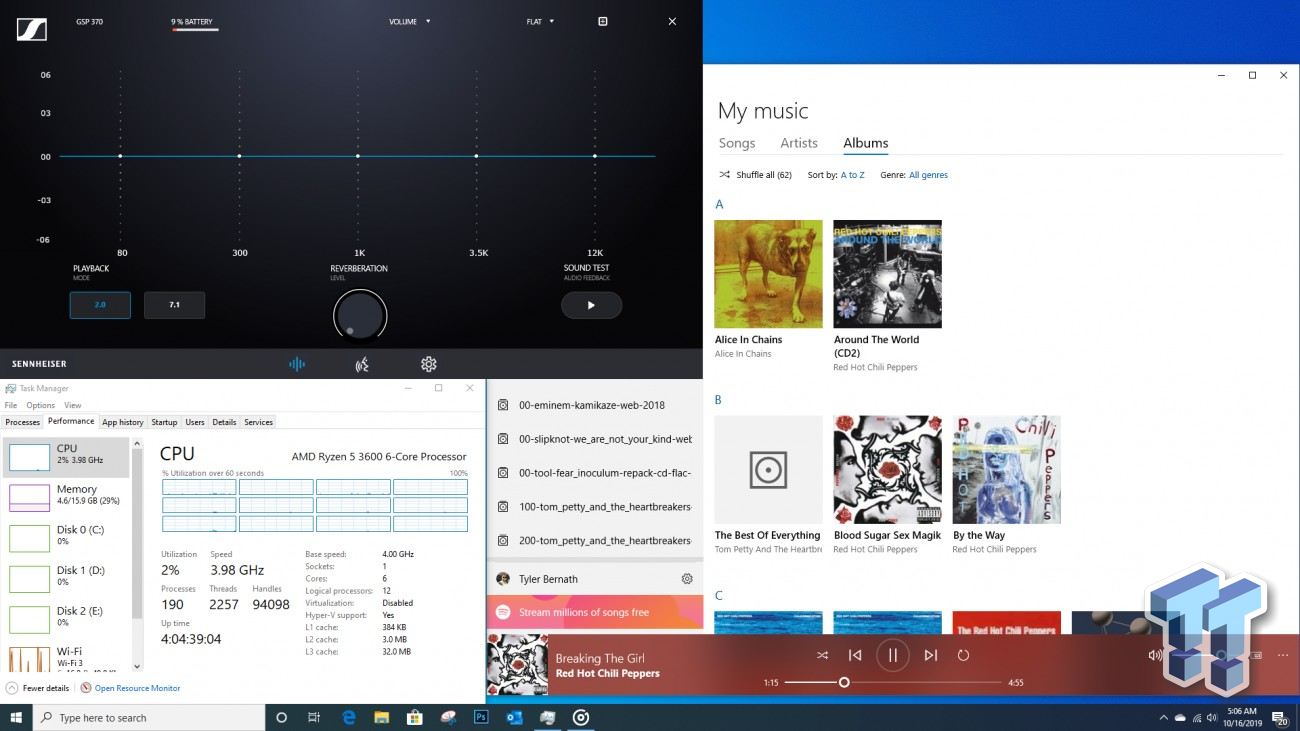Image resolution: width=1300 pixels, height=731 pixels.
Task: Open Sennheiser microphone voice settings tab
Action: [x=362, y=364]
